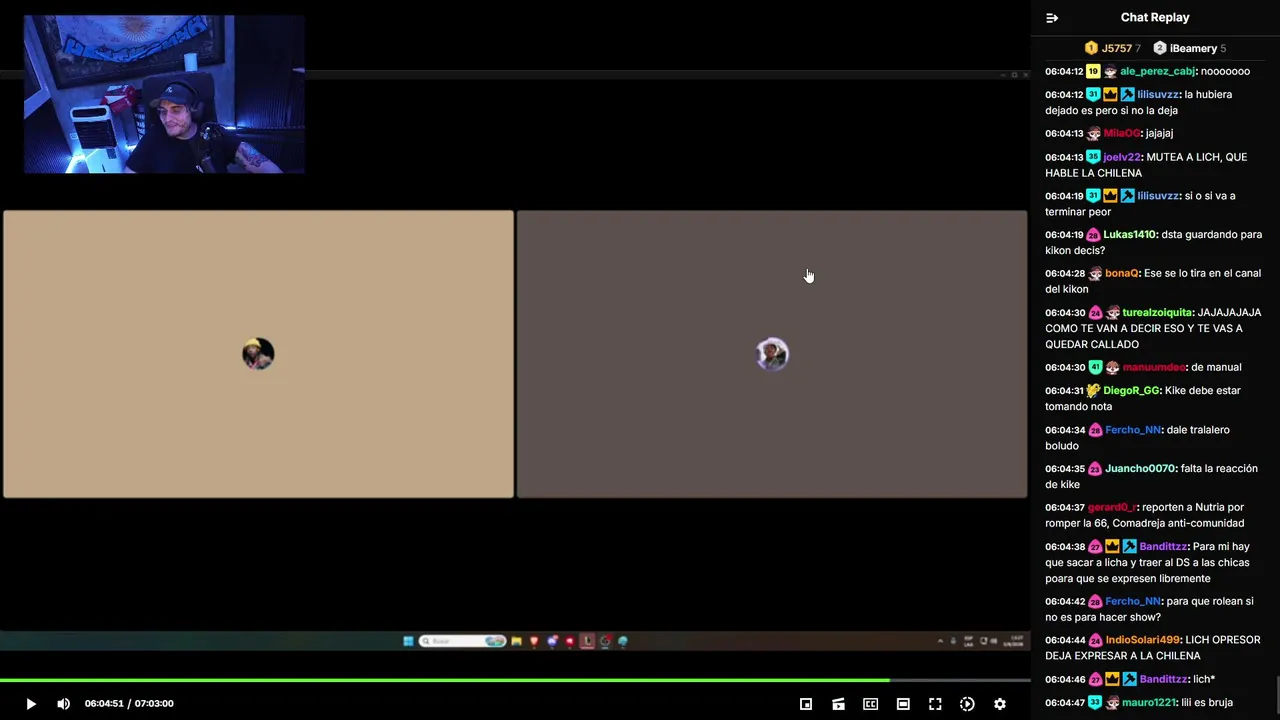This screenshot has width=1280, height=720.
Task: Jump to chat timestamp 06:04:44
Action: pos(1064,640)
